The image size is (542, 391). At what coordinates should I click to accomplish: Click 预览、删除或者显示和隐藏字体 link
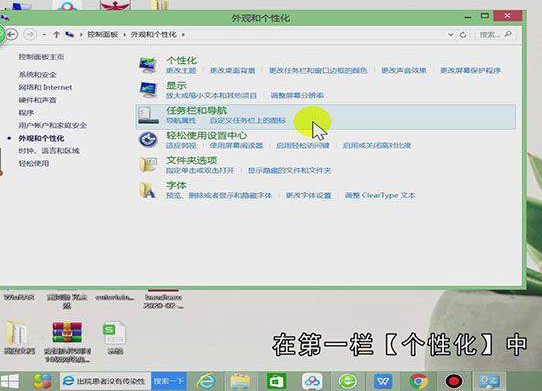tap(219, 195)
